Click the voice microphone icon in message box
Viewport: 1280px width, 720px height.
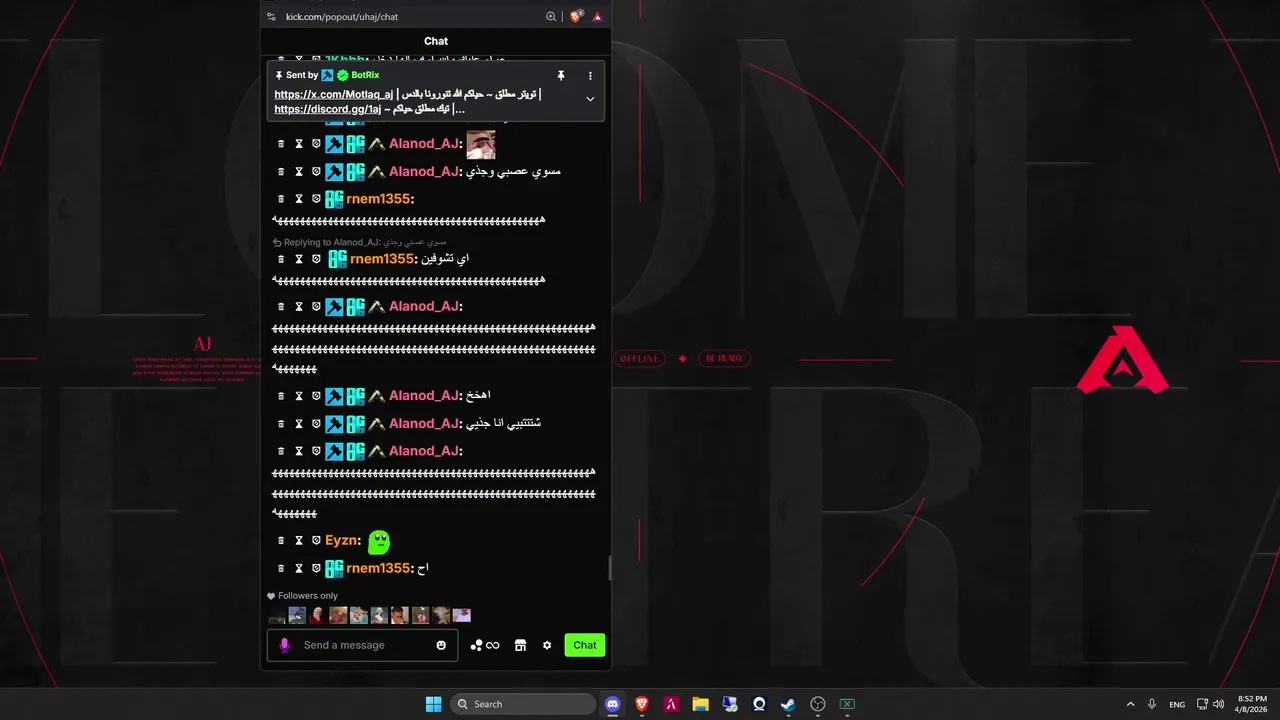tap(284, 645)
